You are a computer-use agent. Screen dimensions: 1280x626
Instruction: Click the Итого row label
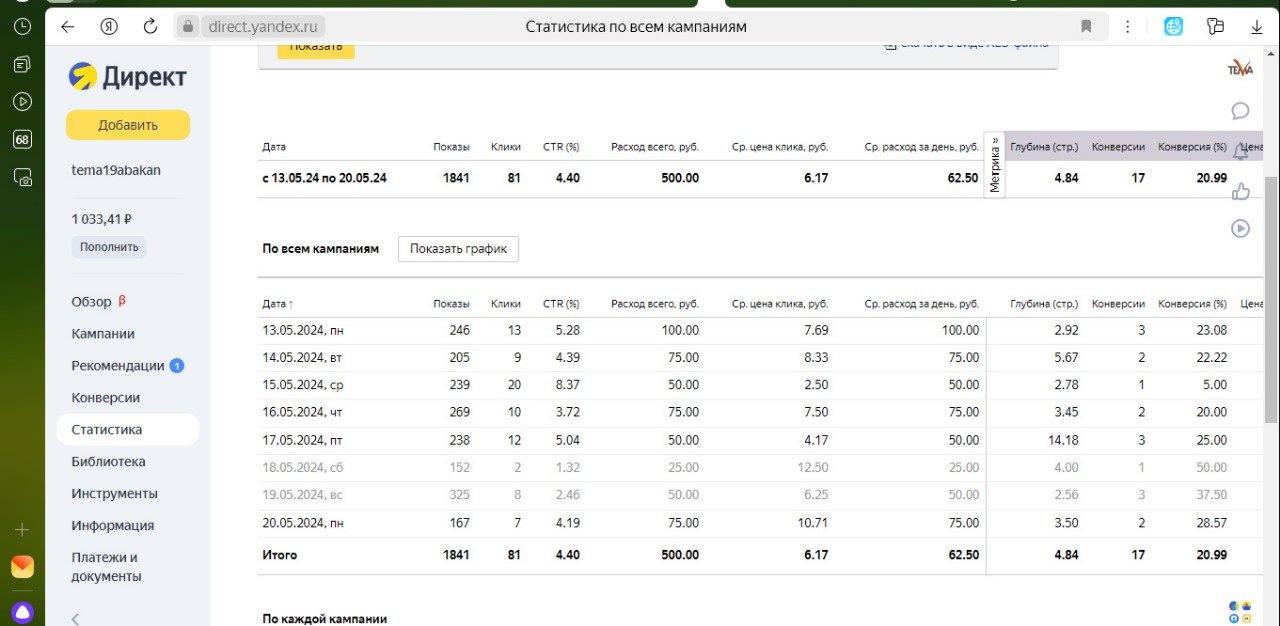pos(279,554)
